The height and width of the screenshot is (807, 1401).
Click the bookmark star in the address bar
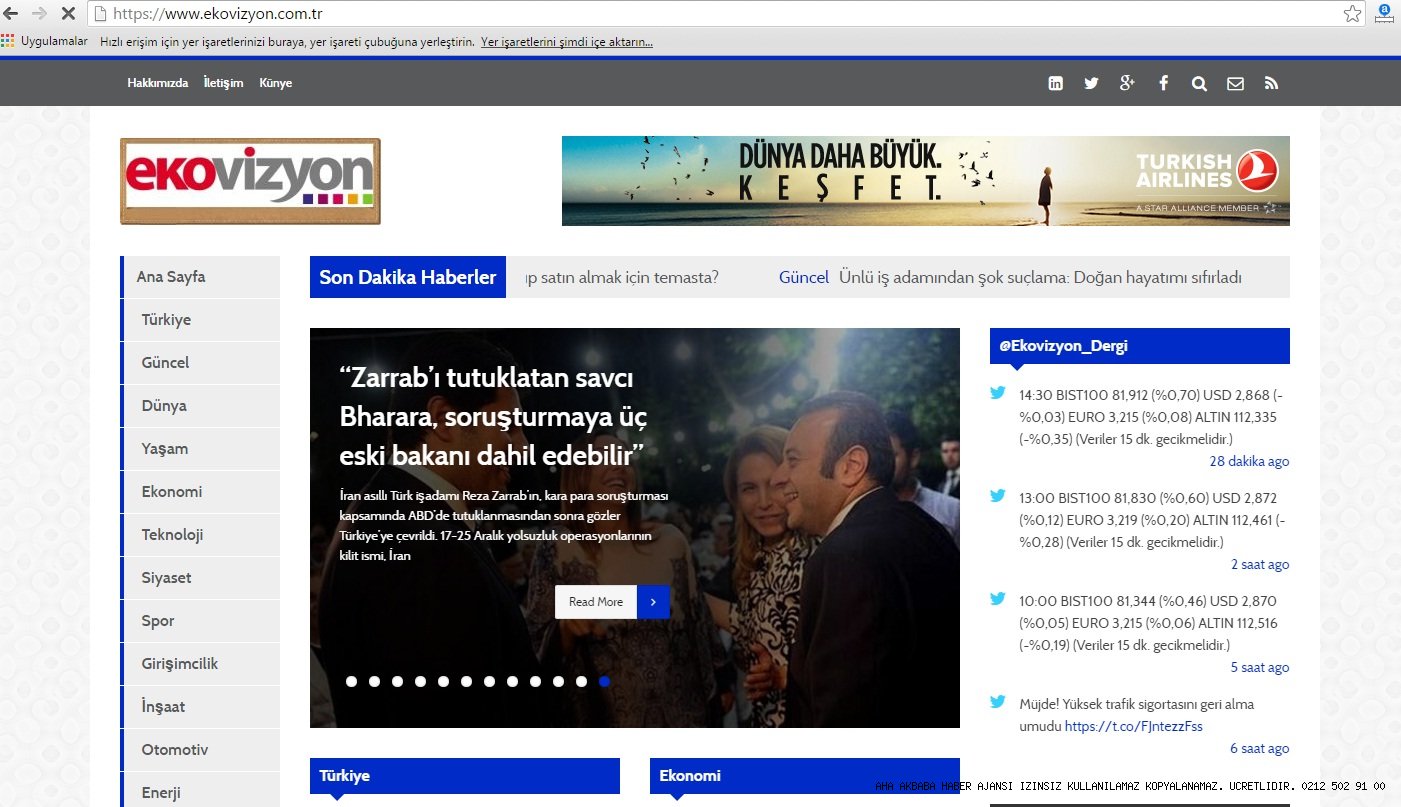[x=1352, y=14]
